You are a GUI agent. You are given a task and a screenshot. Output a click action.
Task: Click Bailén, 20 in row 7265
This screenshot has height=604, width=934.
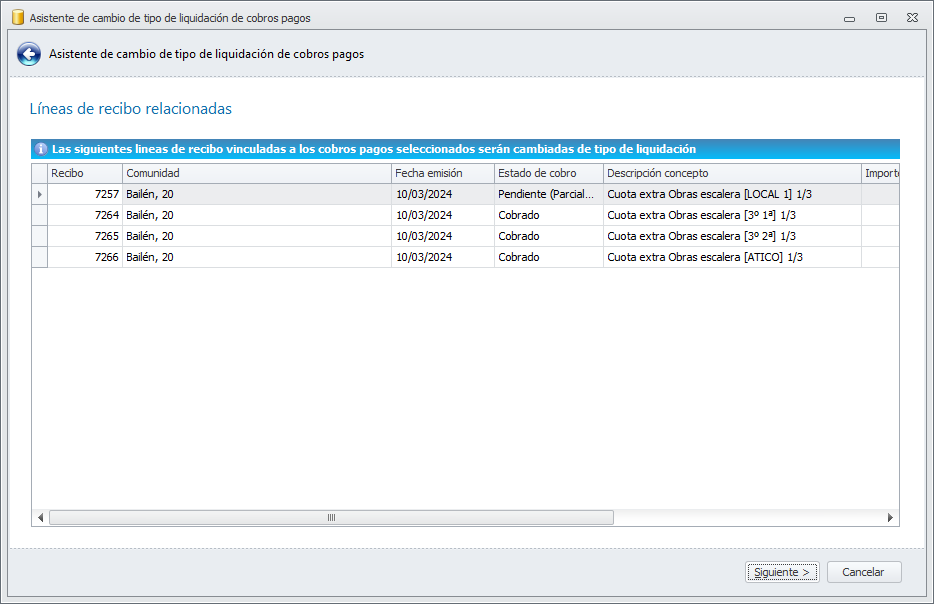pyautogui.click(x=257, y=236)
